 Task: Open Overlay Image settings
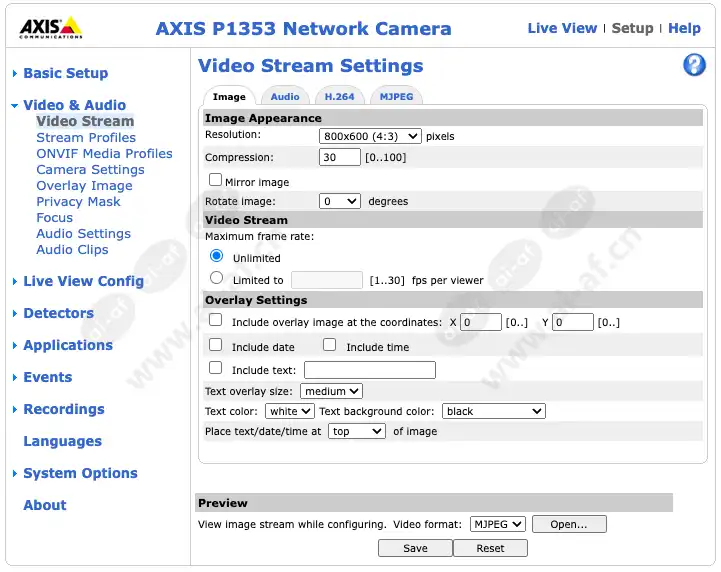click(x=84, y=186)
